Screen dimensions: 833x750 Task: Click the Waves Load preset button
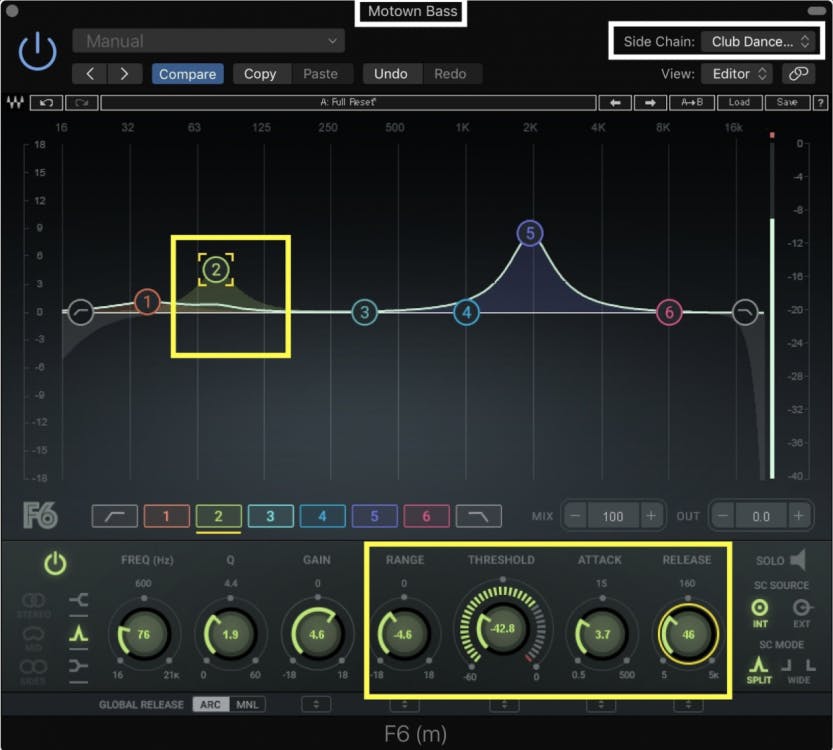(x=738, y=102)
